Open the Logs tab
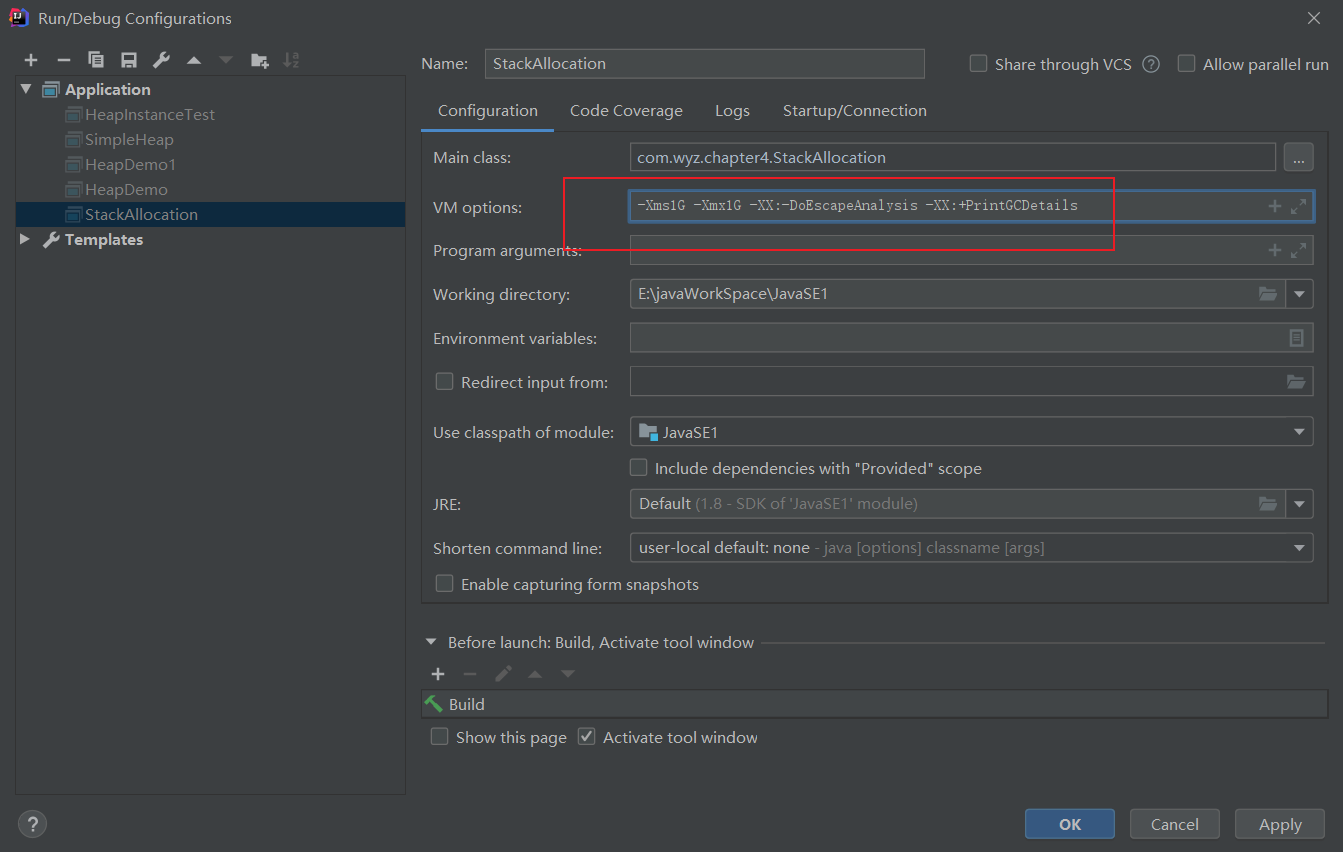Screen dimensions: 1343x852 (732, 111)
